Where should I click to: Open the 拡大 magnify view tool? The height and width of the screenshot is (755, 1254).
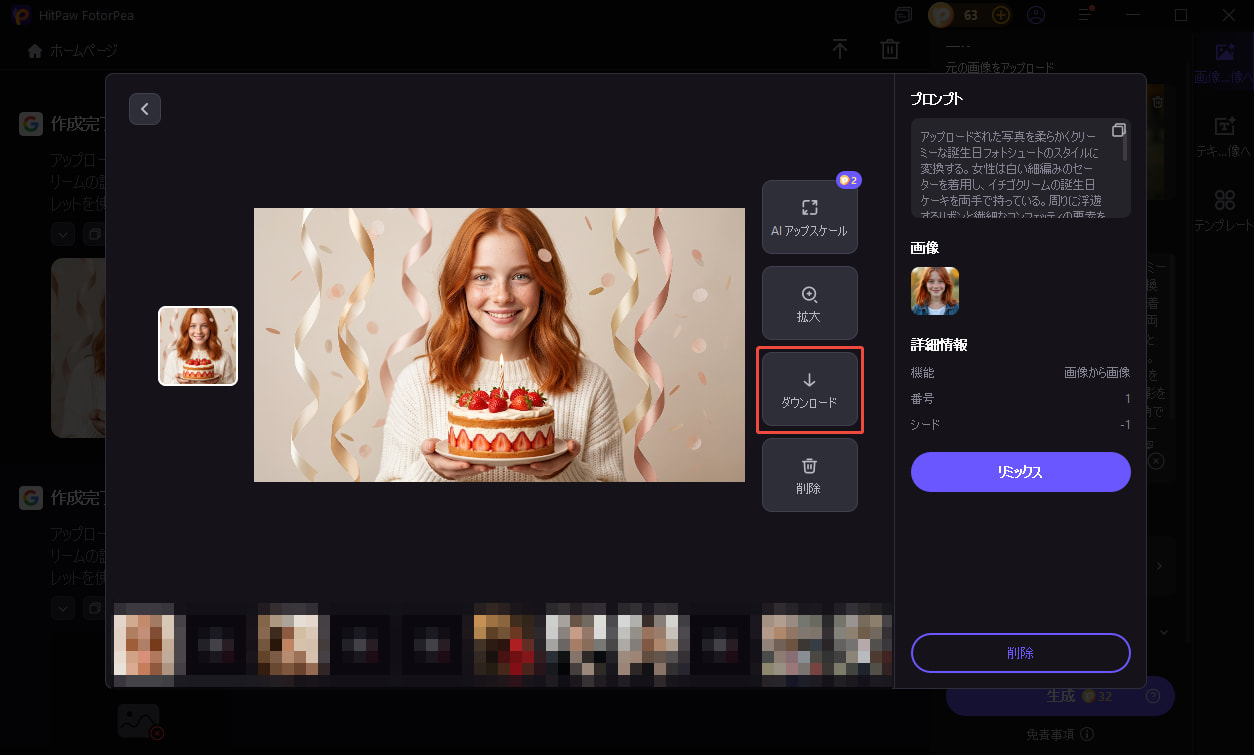[809, 302]
